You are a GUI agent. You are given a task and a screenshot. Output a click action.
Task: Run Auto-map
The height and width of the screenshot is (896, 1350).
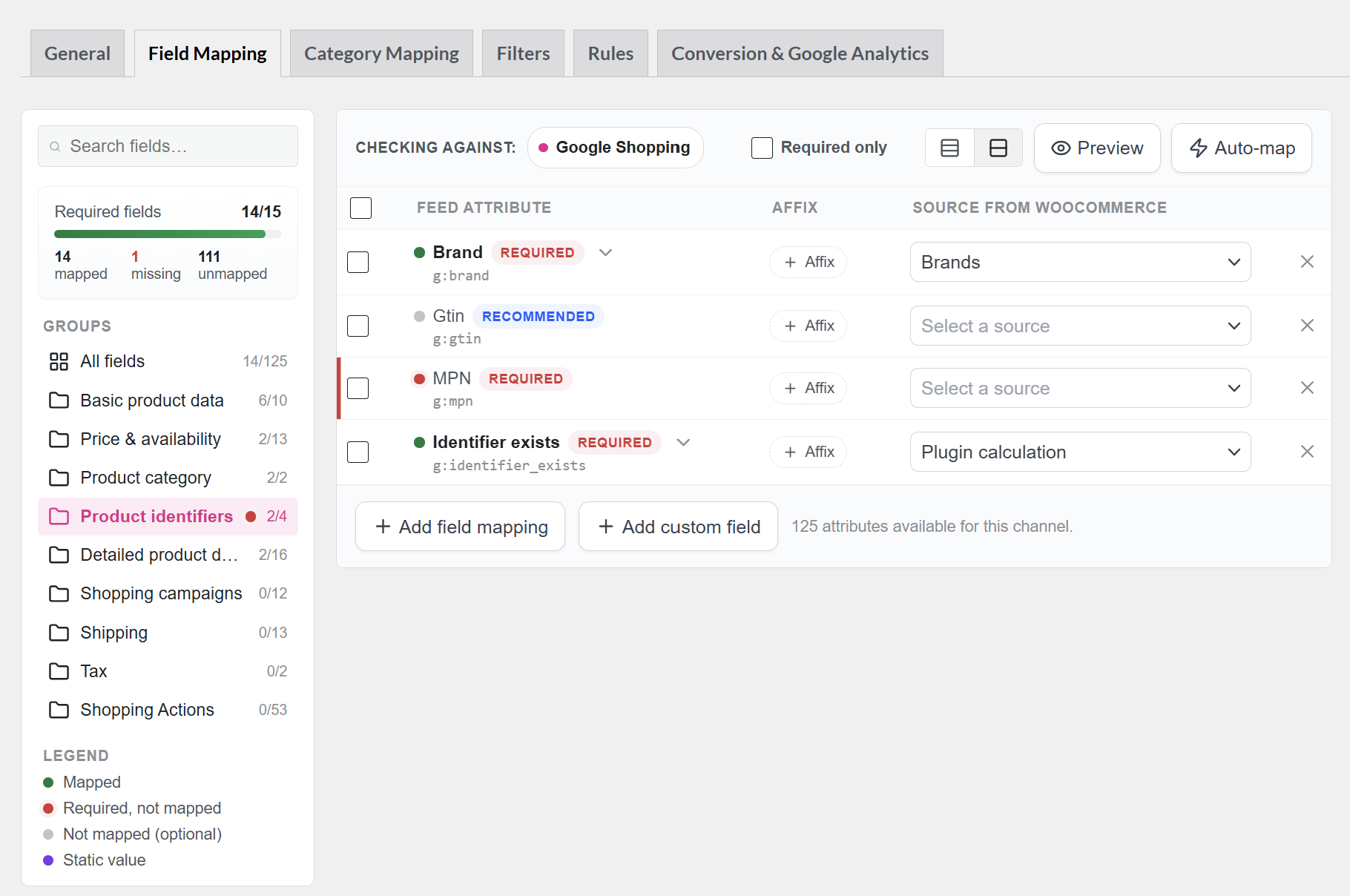pos(1242,148)
